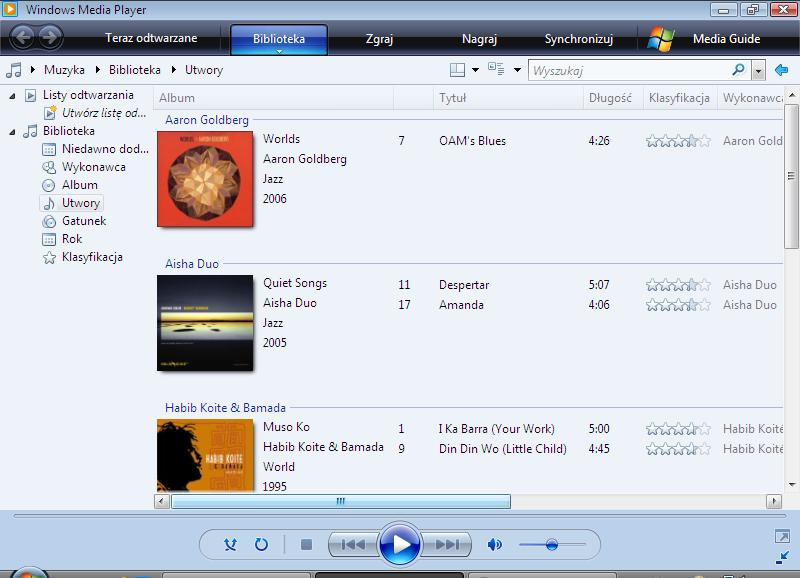Image resolution: width=800 pixels, height=578 pixels.
Task: Click the Klasyfikacja star icon
Action: coord(49,257)
